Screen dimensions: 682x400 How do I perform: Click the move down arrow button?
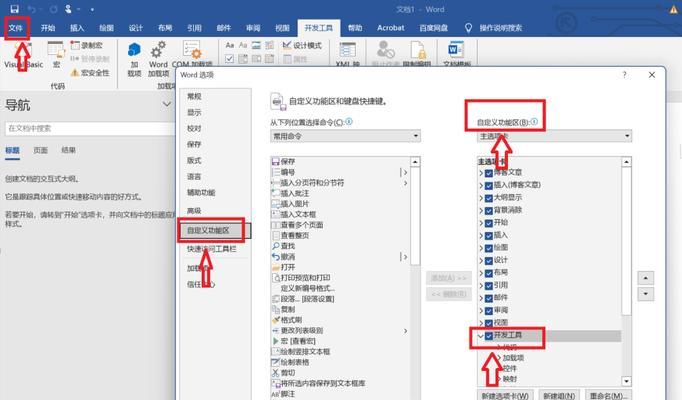645,294
